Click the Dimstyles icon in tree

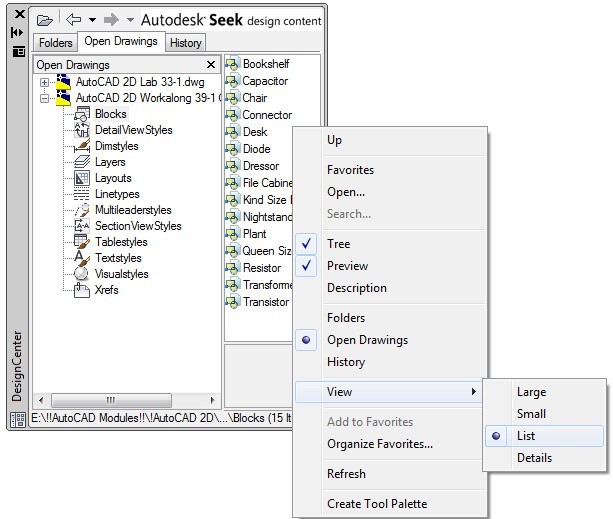pyautogui.click(x=83, y=146)
